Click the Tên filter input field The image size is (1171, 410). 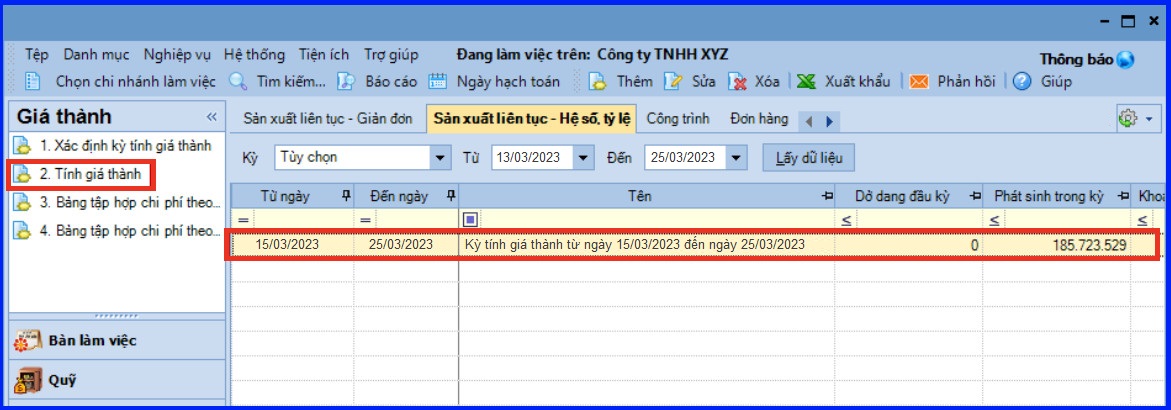click(x=656, y=220)
